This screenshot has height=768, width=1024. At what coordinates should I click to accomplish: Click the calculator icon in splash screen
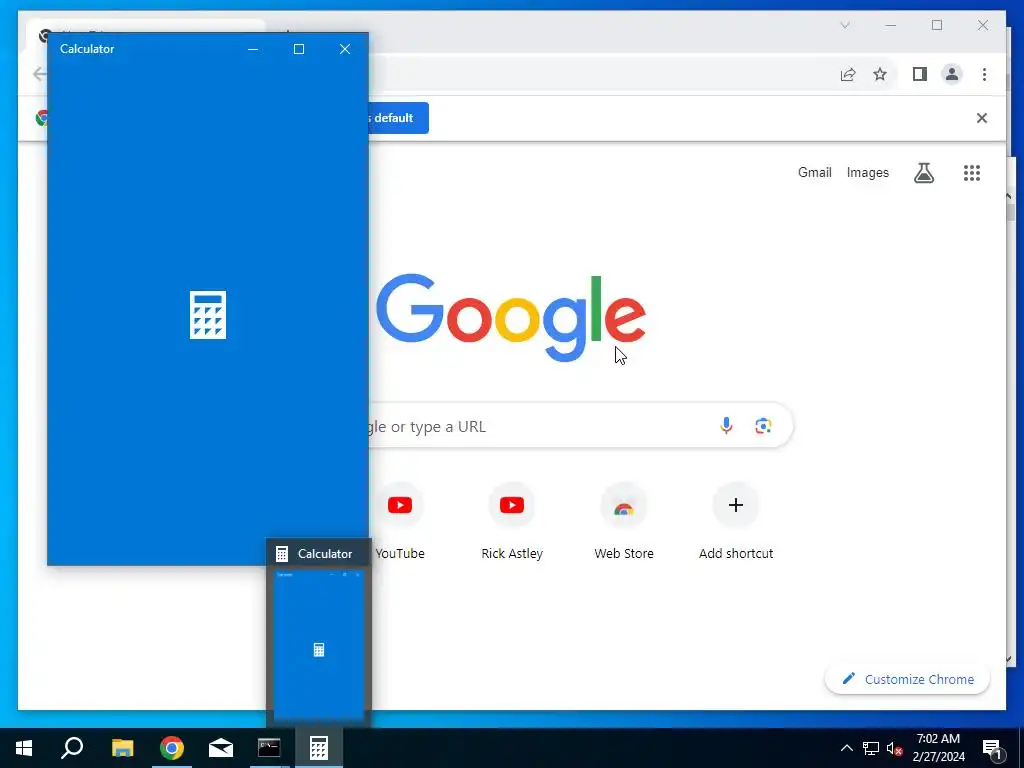[208, 315]
